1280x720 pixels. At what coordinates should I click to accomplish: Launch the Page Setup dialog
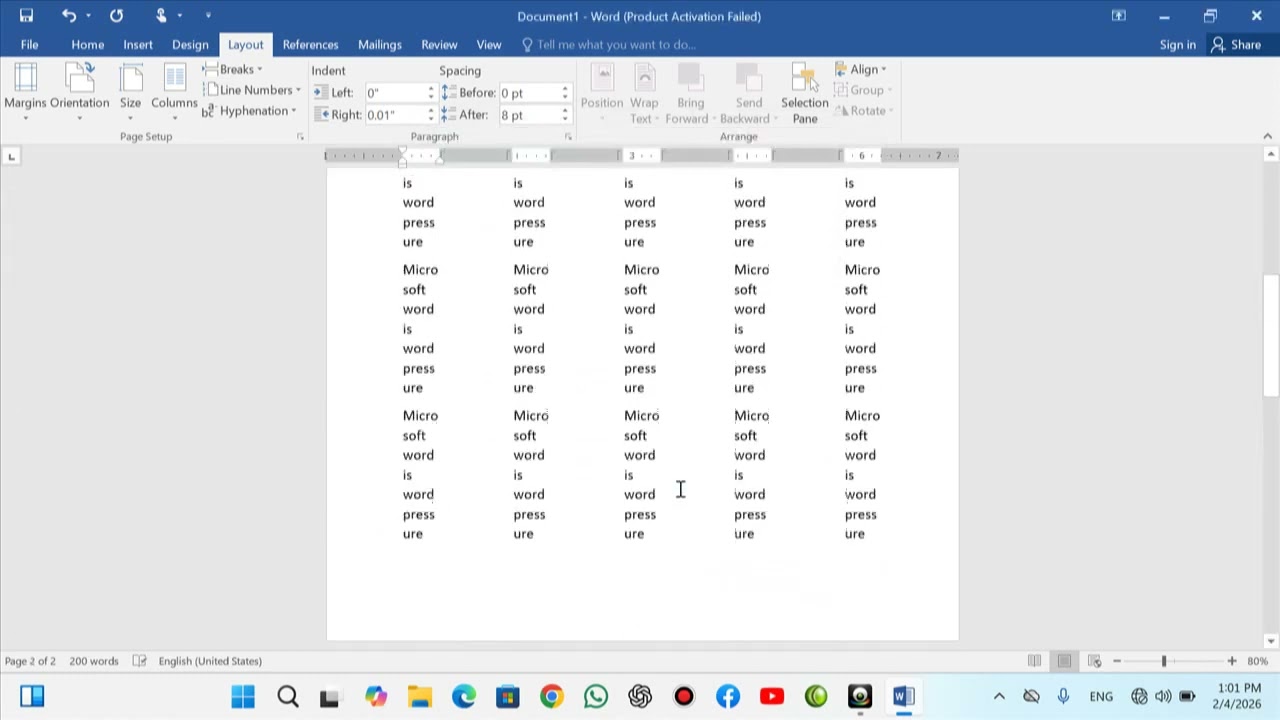(x=300, y=137)
